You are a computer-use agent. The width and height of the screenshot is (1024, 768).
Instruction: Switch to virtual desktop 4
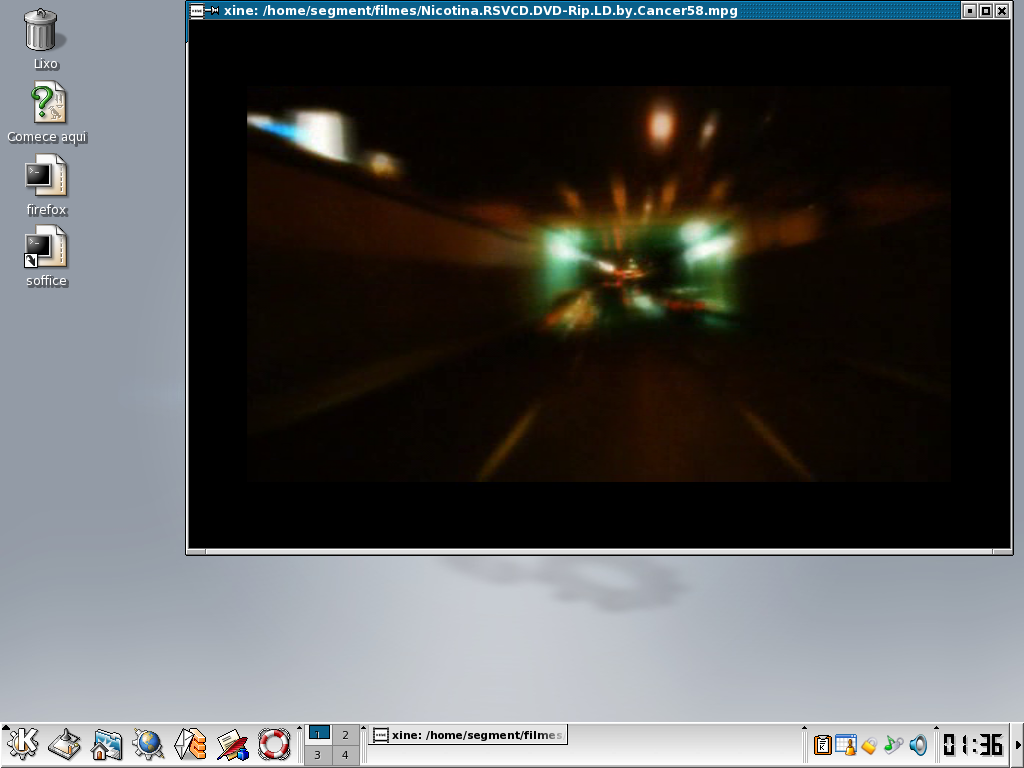(345, 755)
